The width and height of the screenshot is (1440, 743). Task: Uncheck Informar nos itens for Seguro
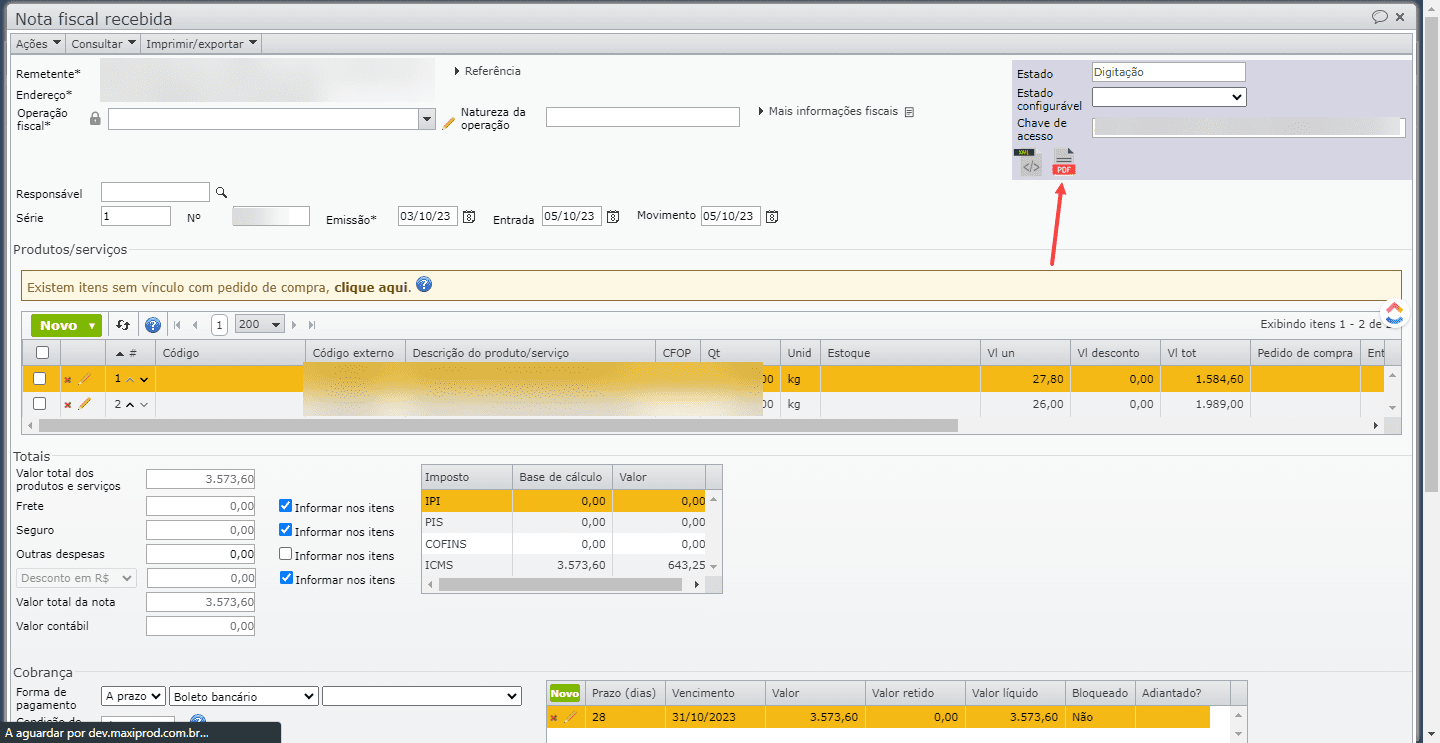(286, 530)
